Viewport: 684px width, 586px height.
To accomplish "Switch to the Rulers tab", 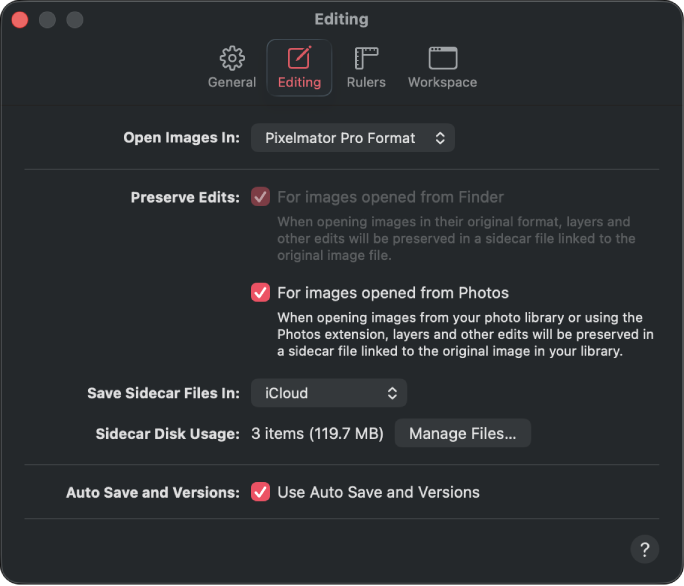I will [x=366, y=67].
